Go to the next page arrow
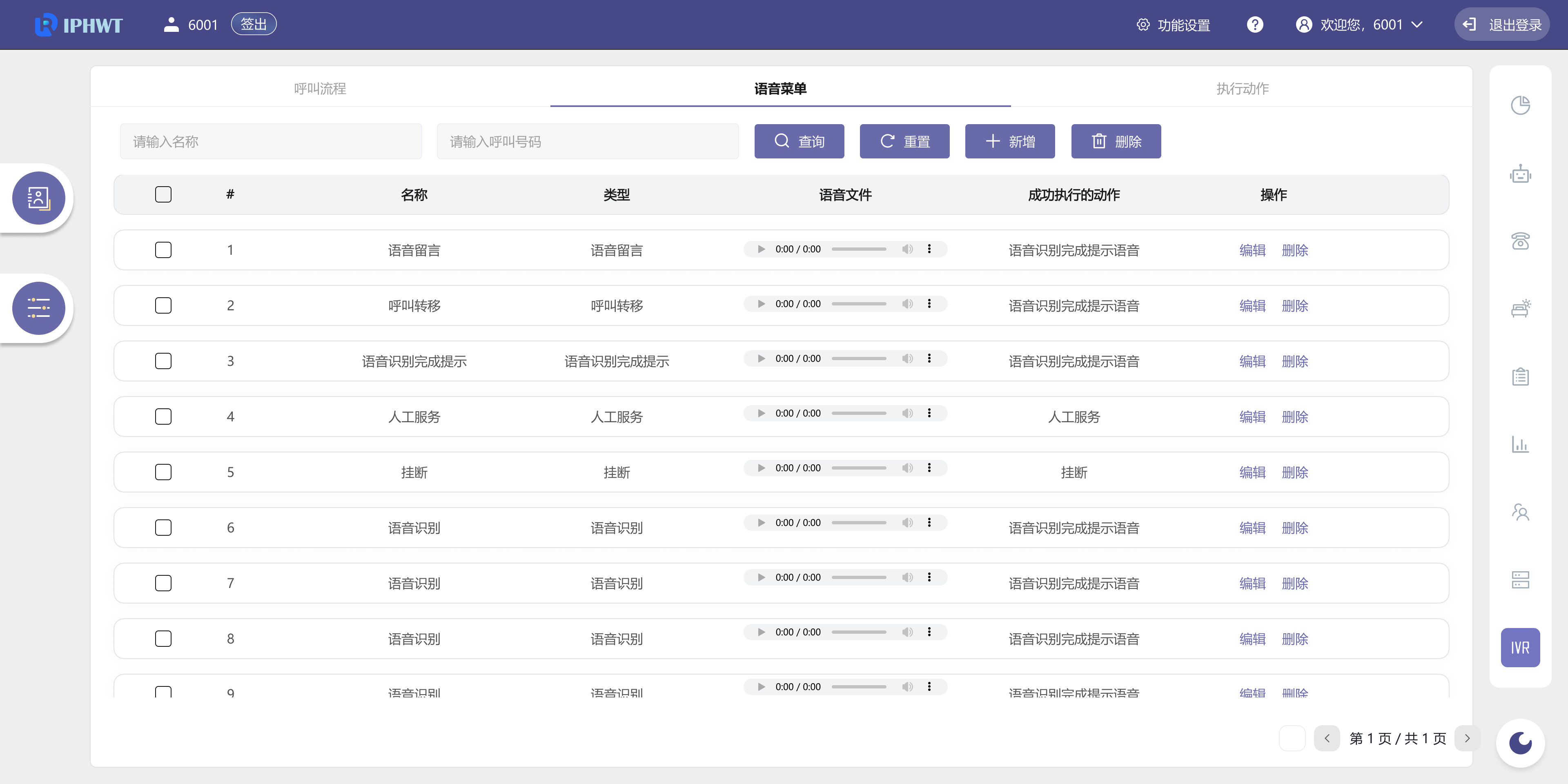The image size is (1568, 784). (1467, 738)
